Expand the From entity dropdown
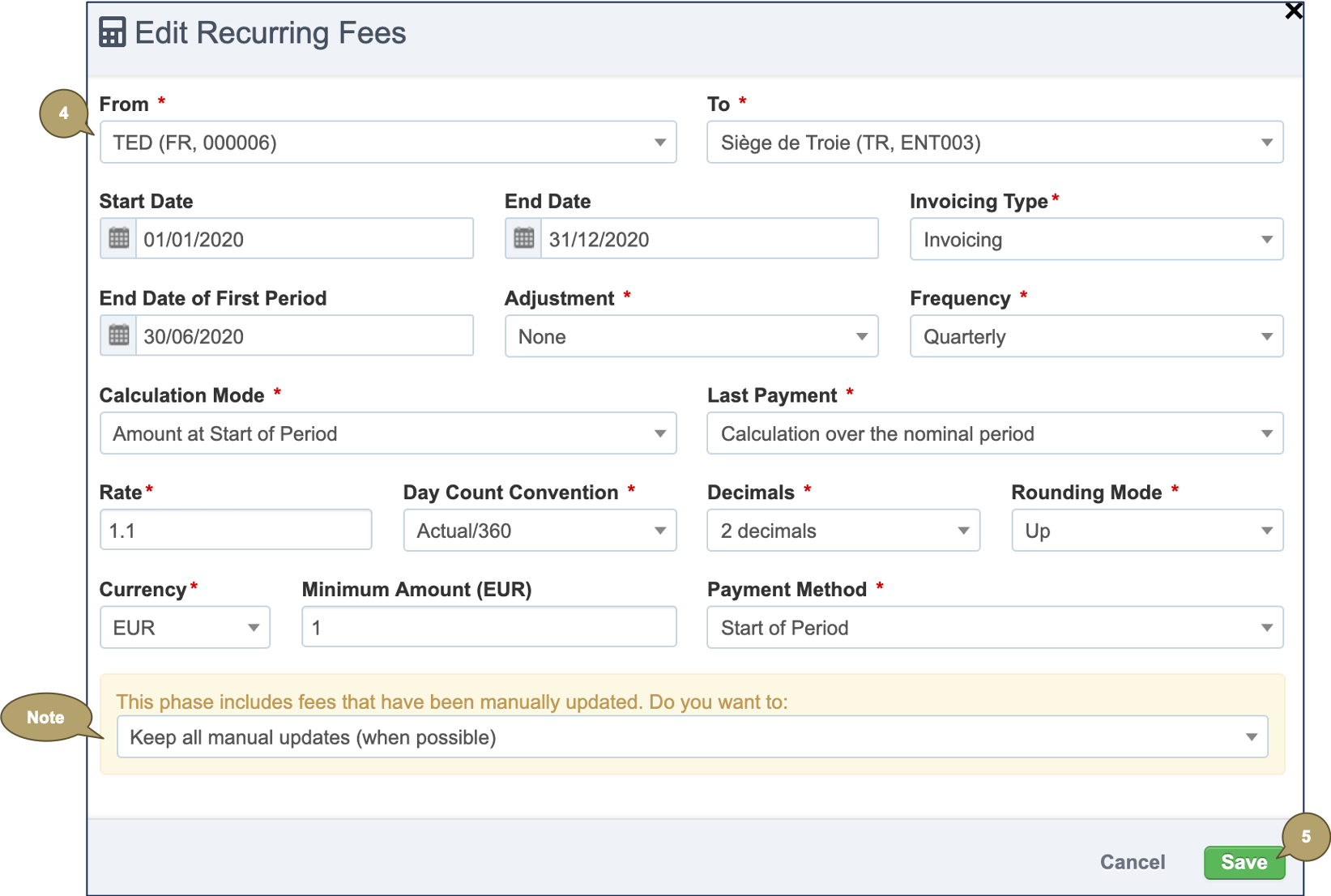 (x=387, y=143)
